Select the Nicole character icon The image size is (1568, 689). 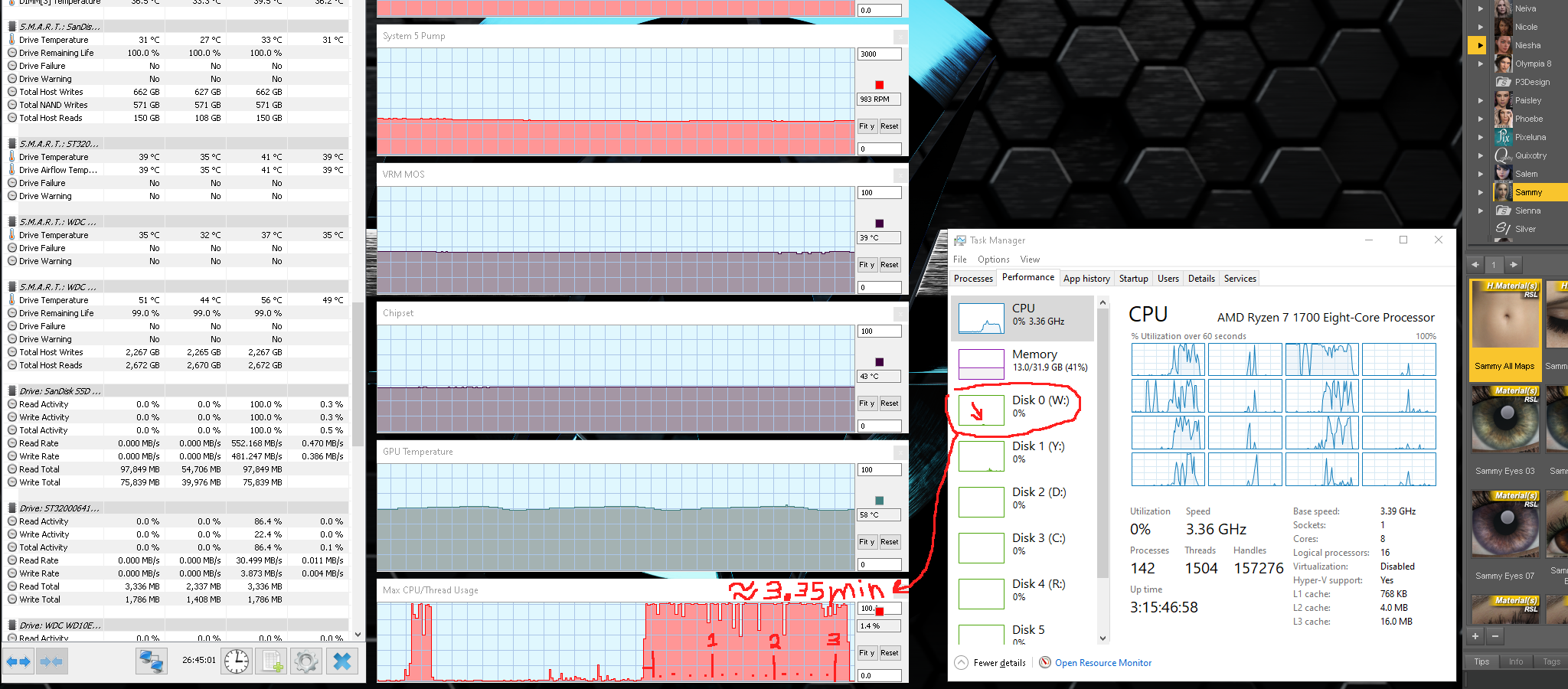pos(1503,27)
